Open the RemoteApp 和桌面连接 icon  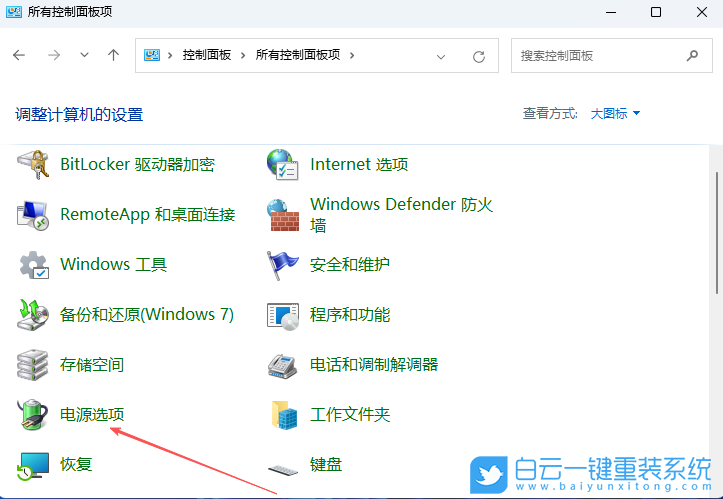[33, 215]
